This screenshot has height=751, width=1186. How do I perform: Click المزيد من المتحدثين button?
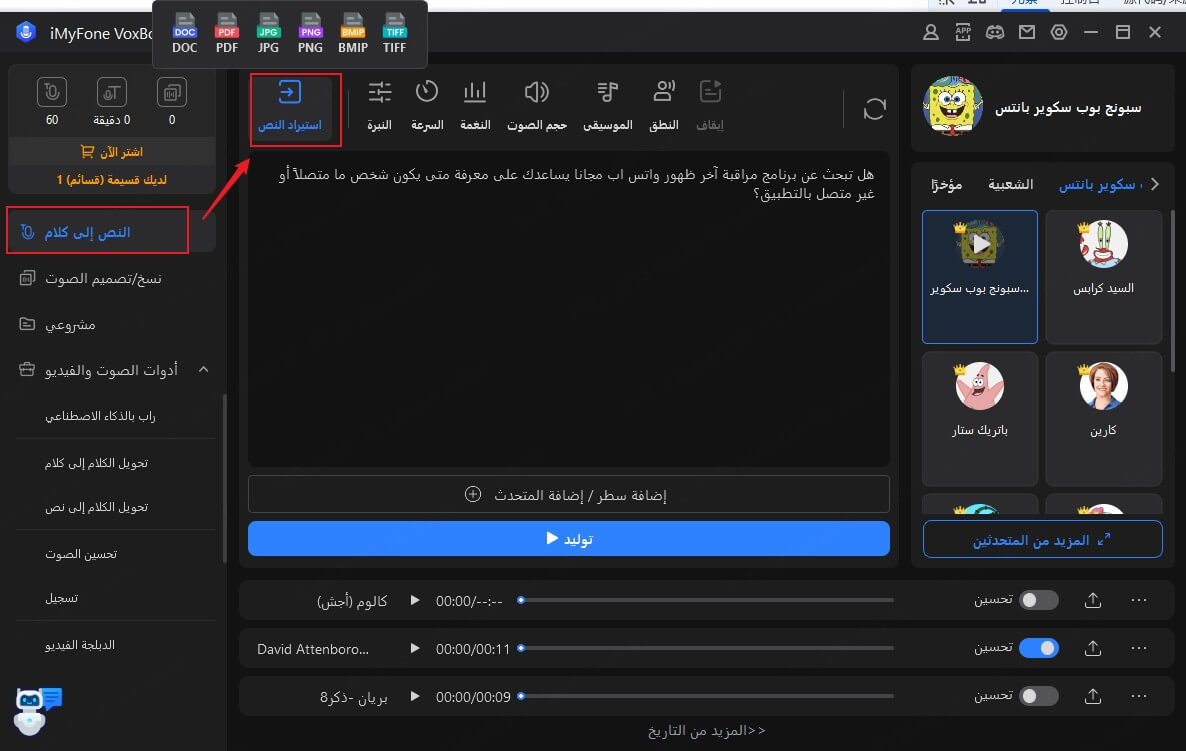(1042, 540)
